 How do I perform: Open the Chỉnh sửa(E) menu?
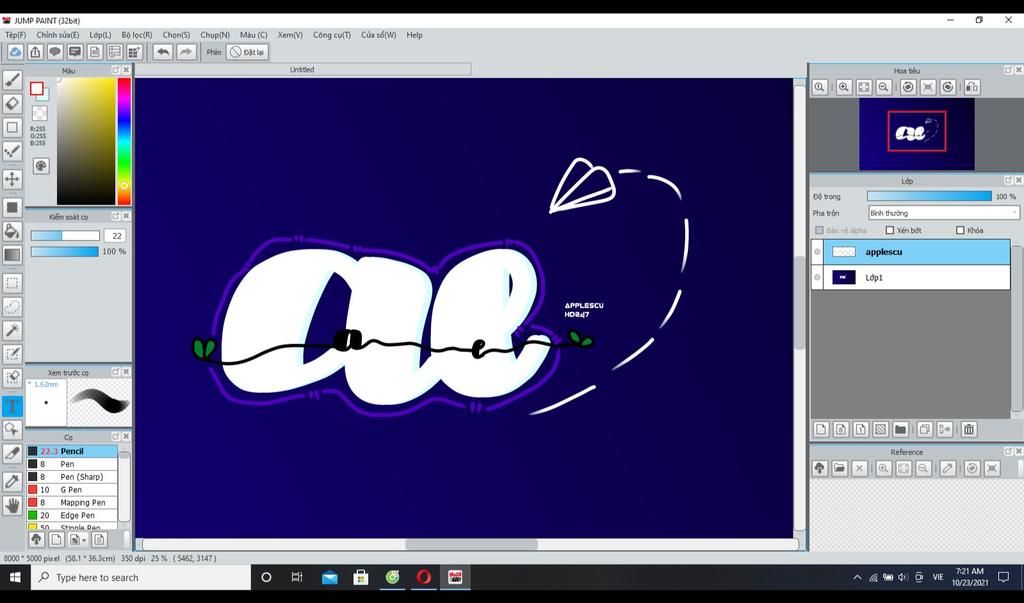click(x=57, y=35)
